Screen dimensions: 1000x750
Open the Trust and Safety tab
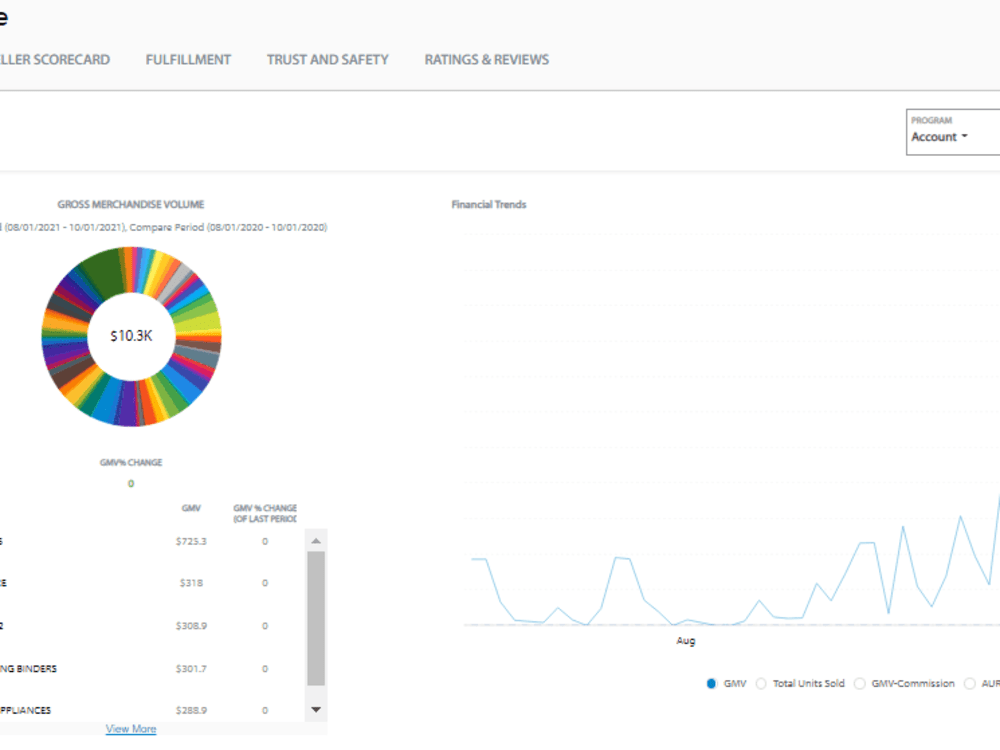tap(327, 60)
